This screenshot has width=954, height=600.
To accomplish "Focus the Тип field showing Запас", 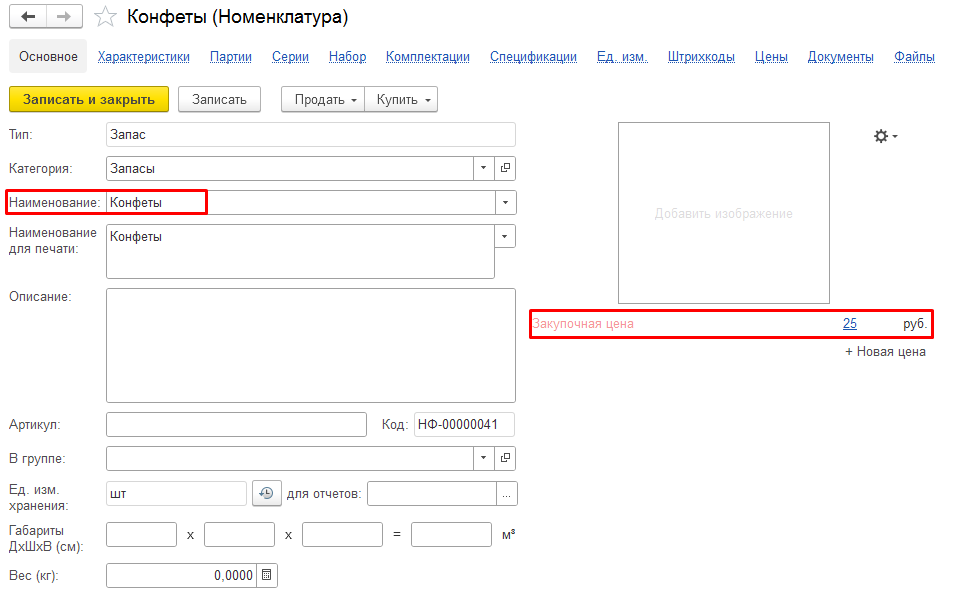I will coord(311,134).
